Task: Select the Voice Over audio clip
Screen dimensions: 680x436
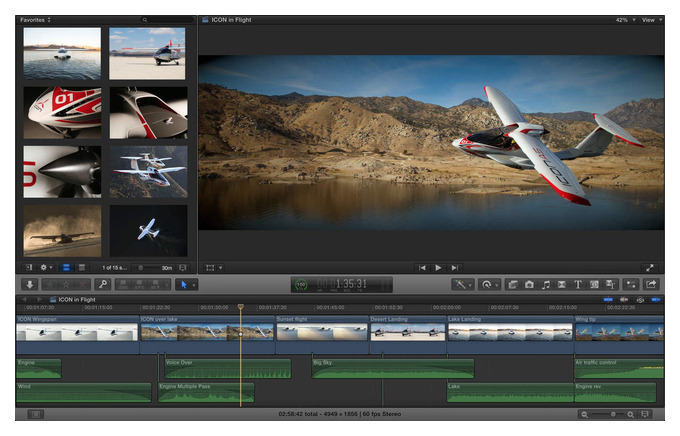Action: (x=228, y=368)
